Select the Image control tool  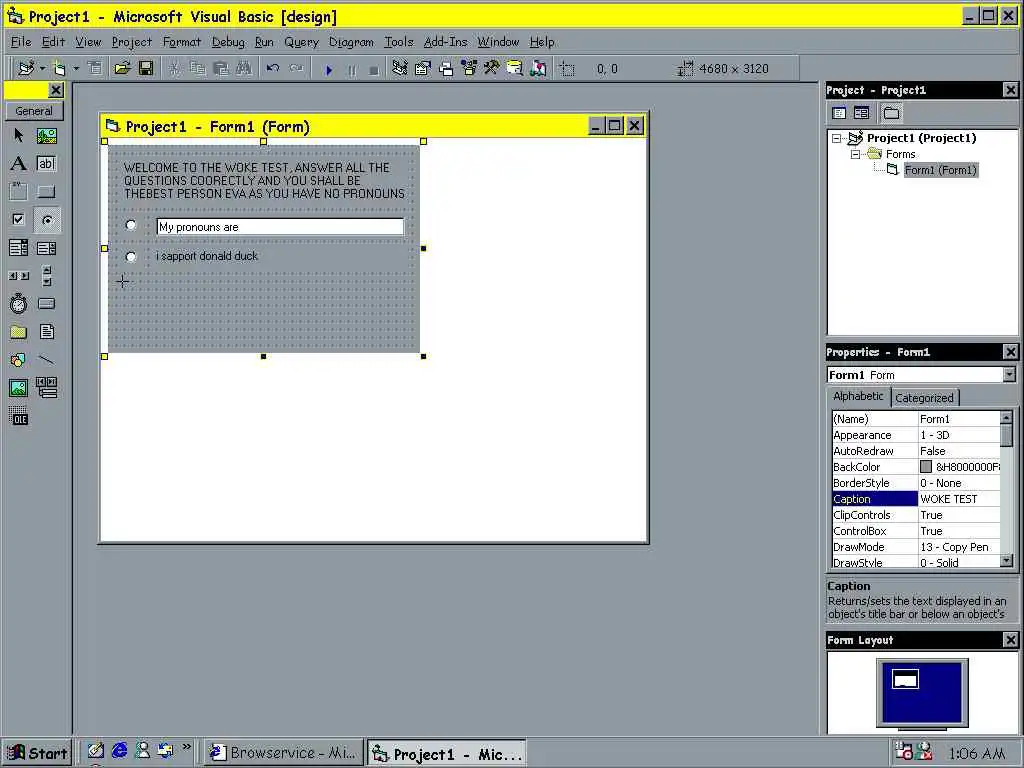18,388
